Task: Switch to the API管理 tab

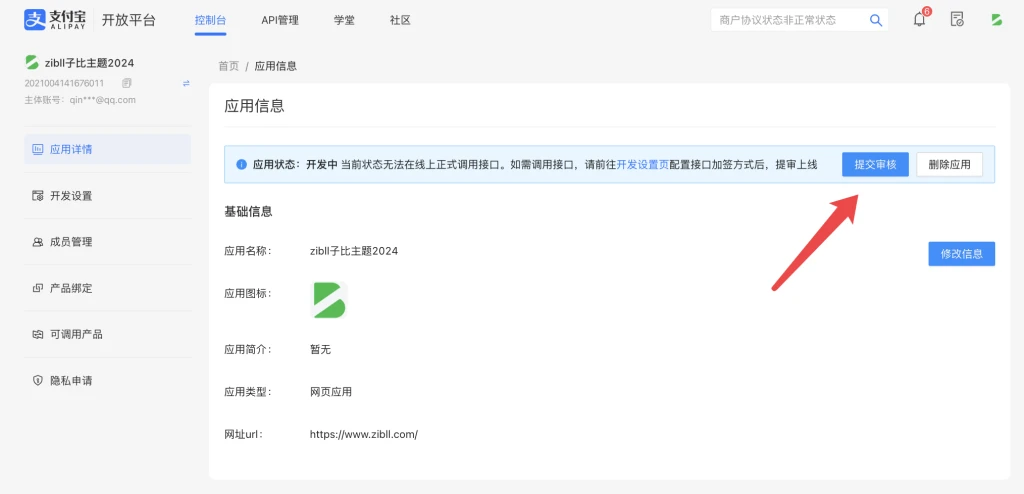Action: click(280, 20)
